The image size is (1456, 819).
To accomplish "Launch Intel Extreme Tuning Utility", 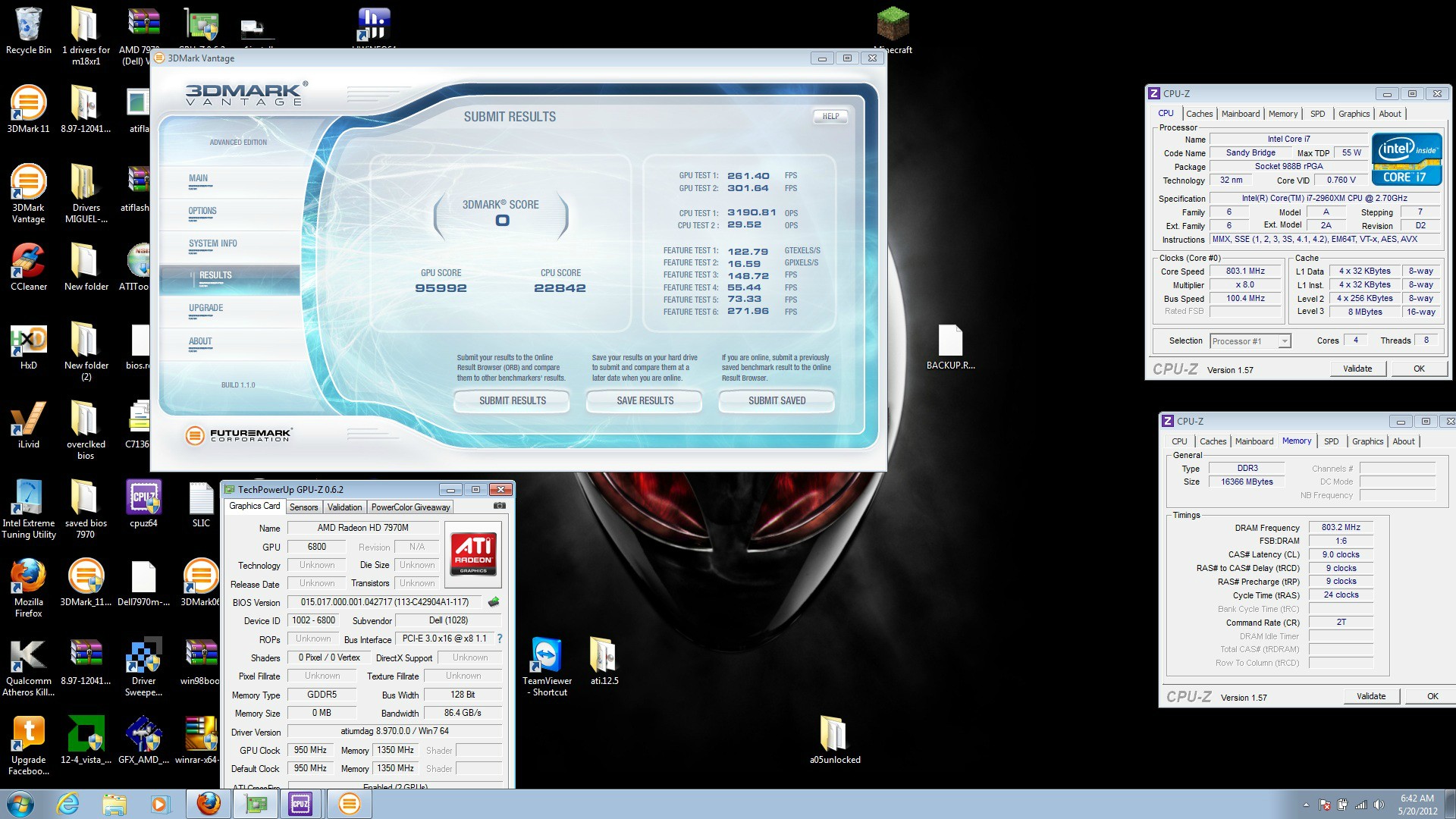I will click(x=29, y=509).
